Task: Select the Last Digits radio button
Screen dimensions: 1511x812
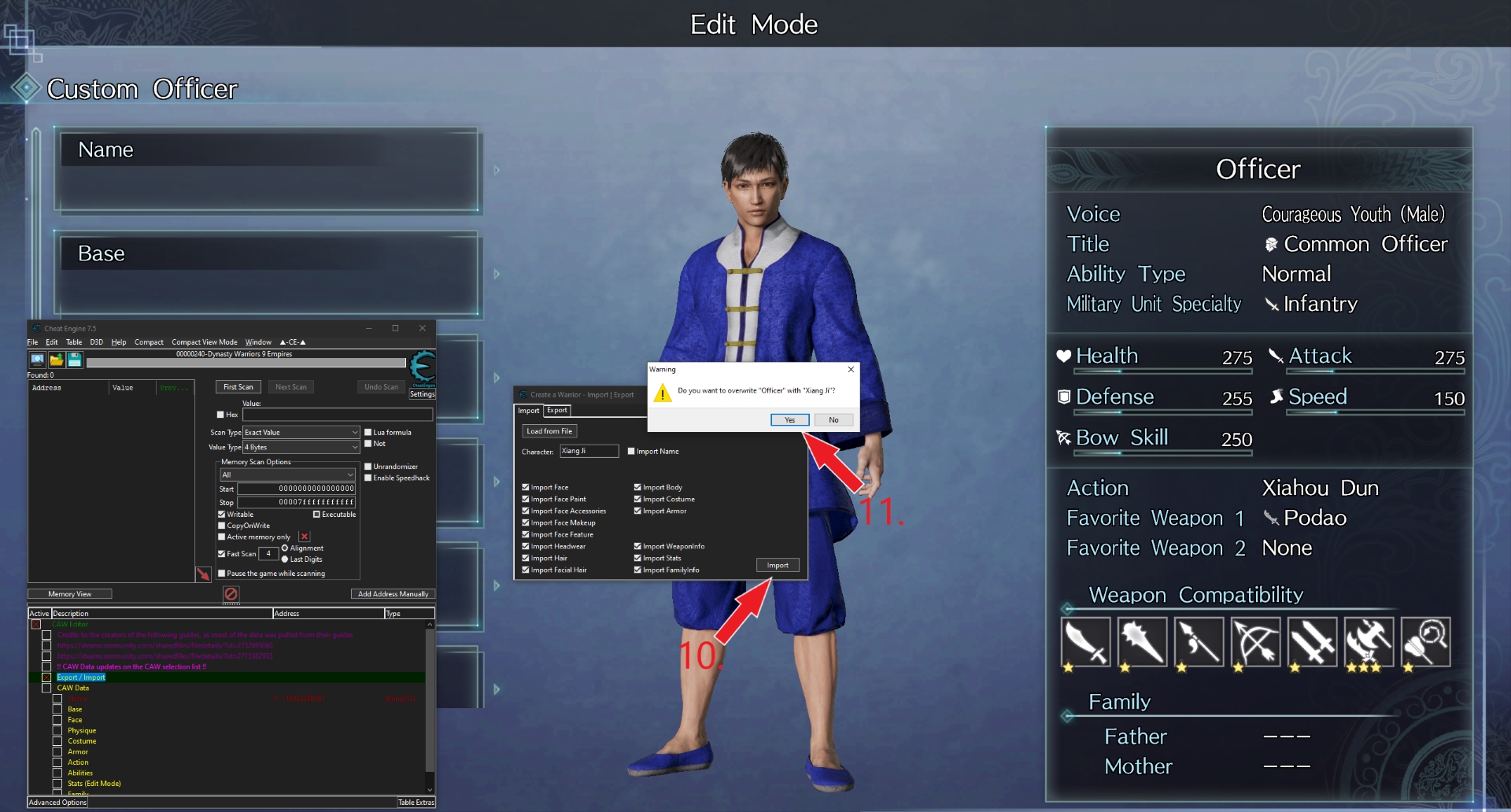Action: pos(285,559)
